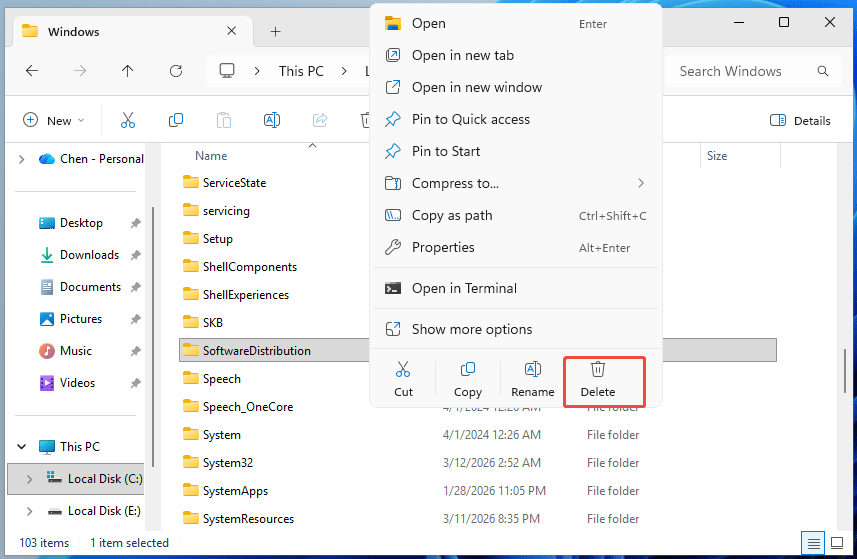
Task: Choose Rename in the context menu
Action: tap(532, 379)
